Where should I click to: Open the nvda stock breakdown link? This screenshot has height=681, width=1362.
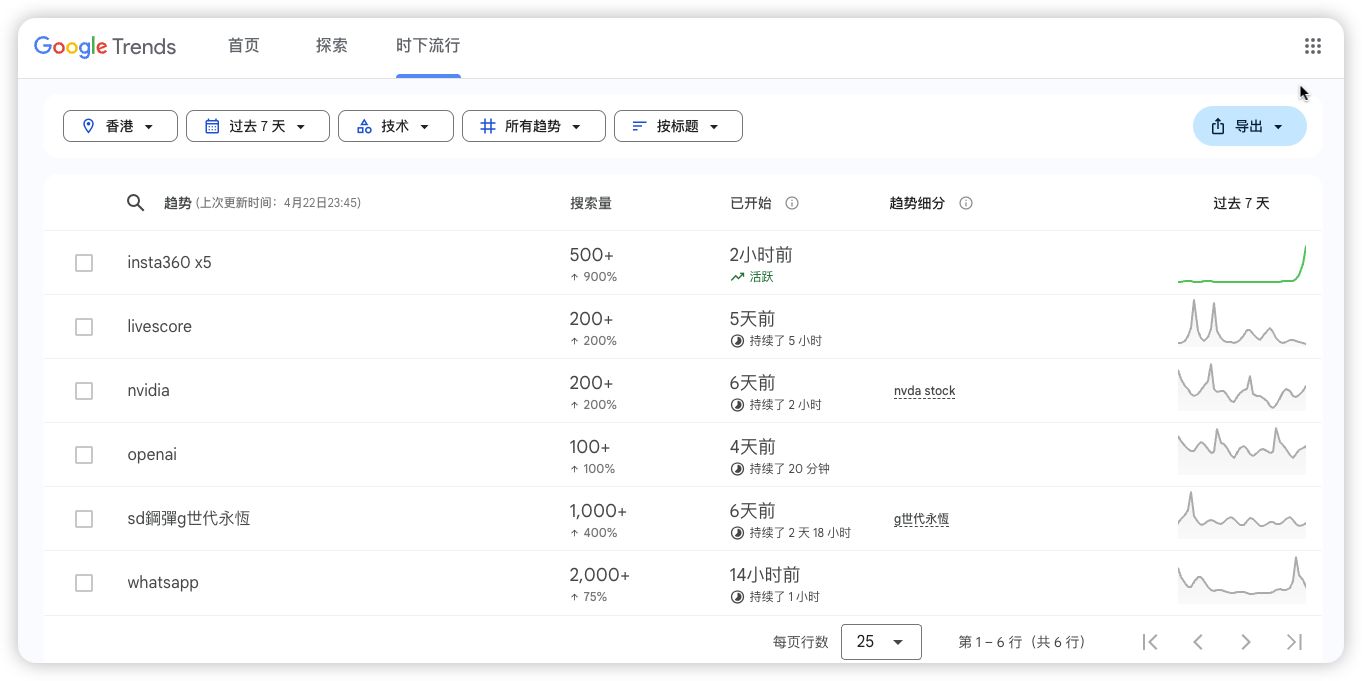coord(924,391)
